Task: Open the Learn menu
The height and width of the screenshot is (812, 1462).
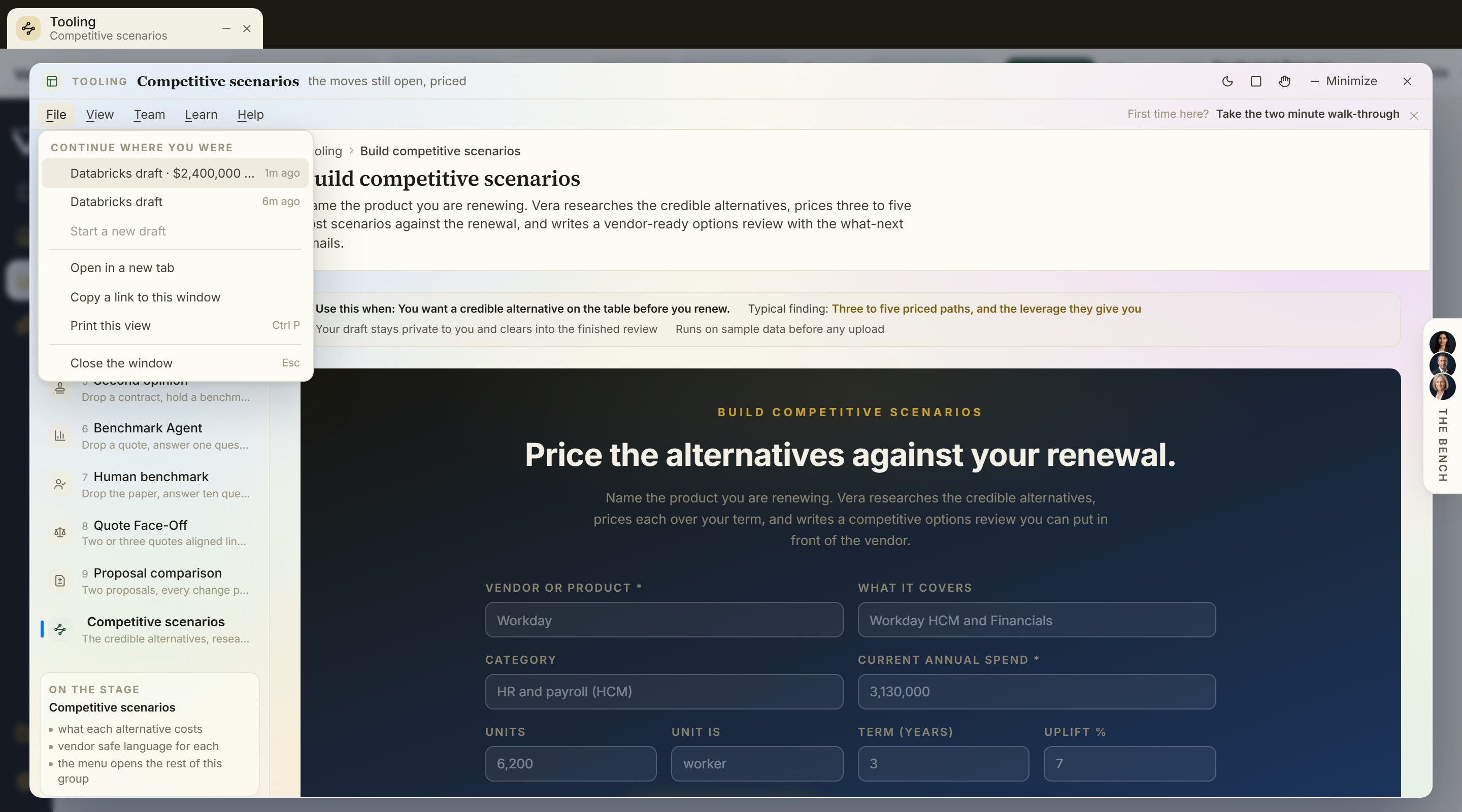Action: click(201, 115)
